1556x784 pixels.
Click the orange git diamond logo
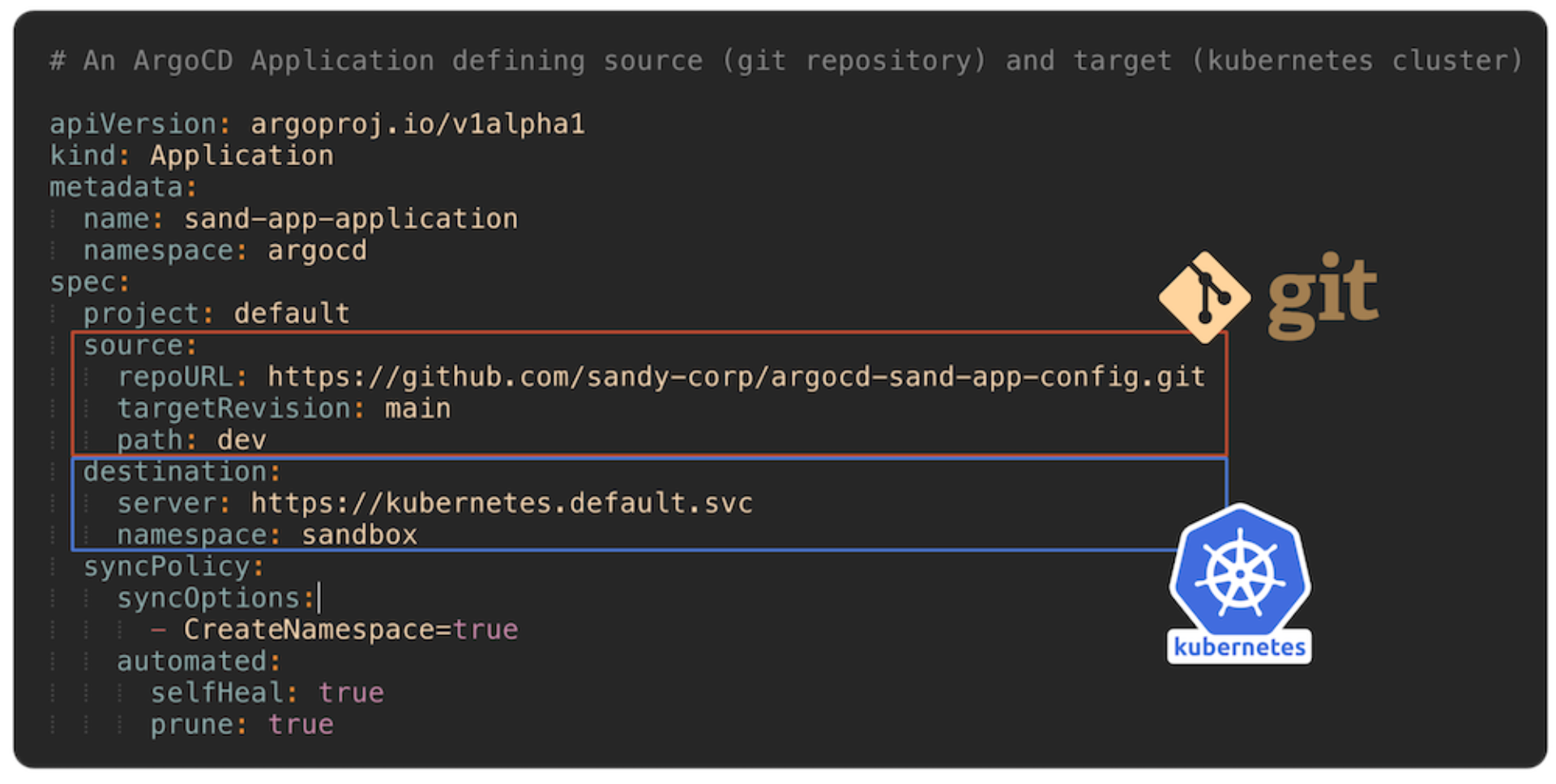click(1204, 297)
